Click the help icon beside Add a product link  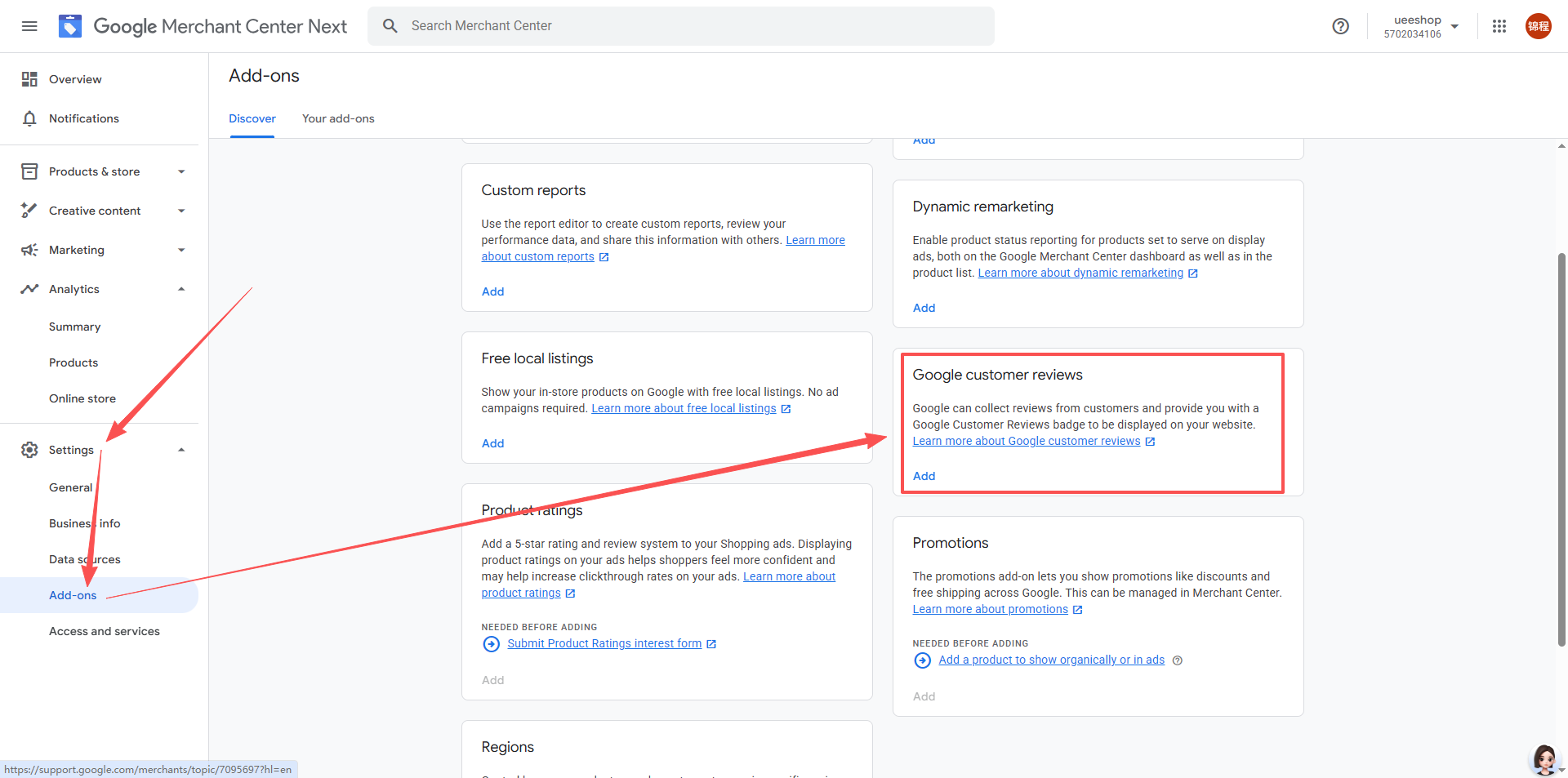(1177, 660)
